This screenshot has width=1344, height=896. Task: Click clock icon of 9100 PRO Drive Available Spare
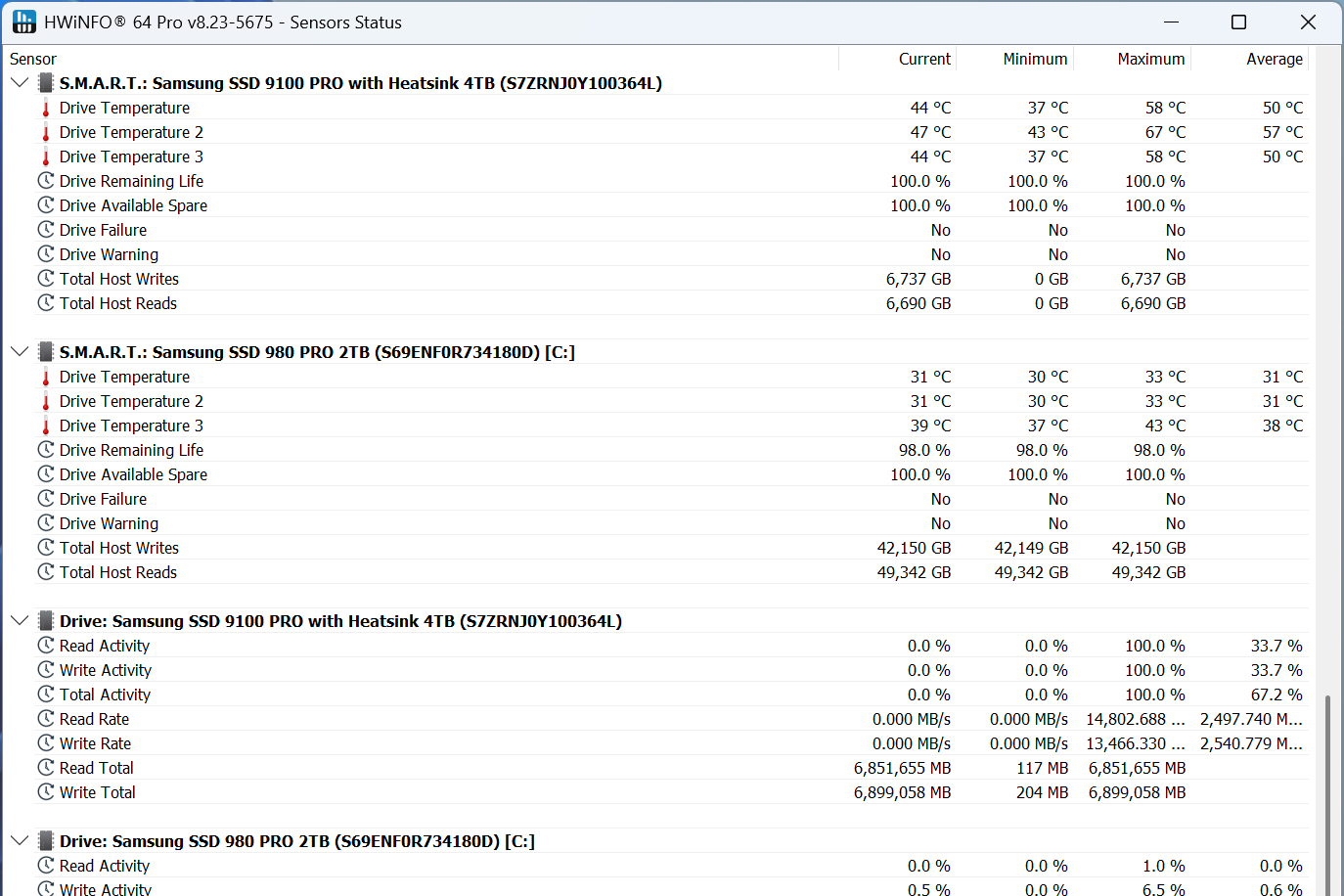point(45,205)
